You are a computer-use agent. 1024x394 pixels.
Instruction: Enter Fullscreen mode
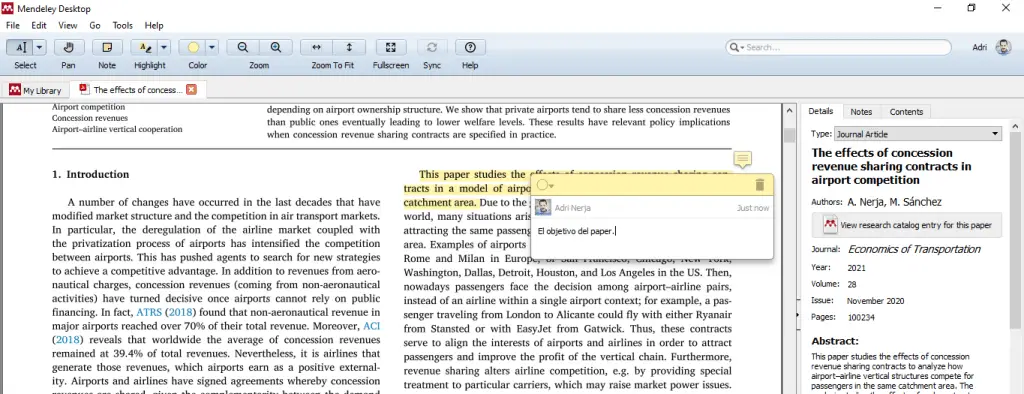point(391,48)
